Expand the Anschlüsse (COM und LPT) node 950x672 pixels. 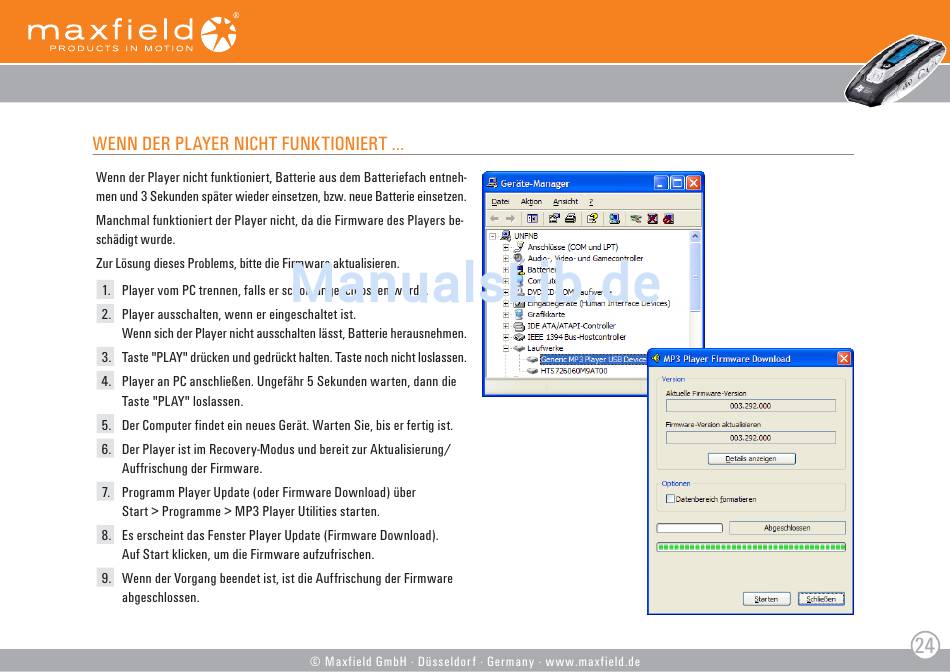[x=506, y=247]
